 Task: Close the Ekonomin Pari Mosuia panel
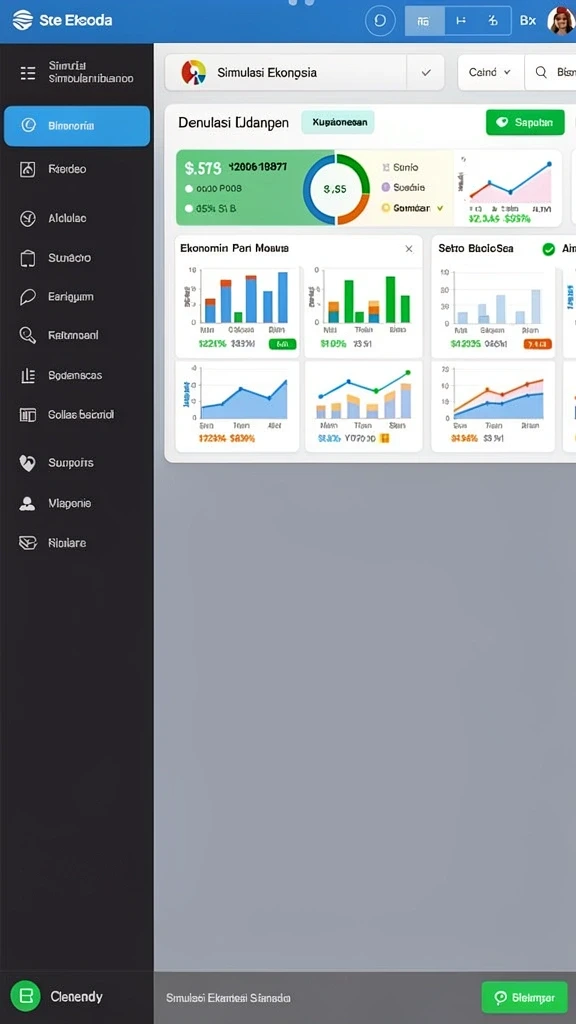coord(409,249)
